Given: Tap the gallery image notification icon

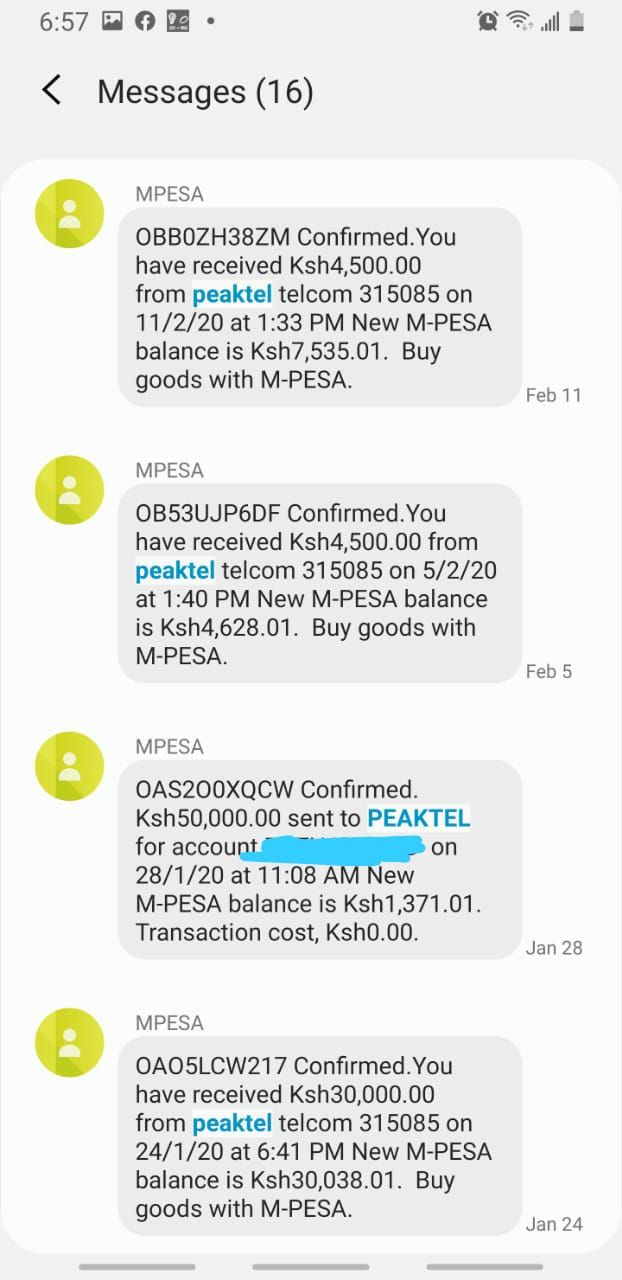Looking at the screenshot, I should [112, 20].
